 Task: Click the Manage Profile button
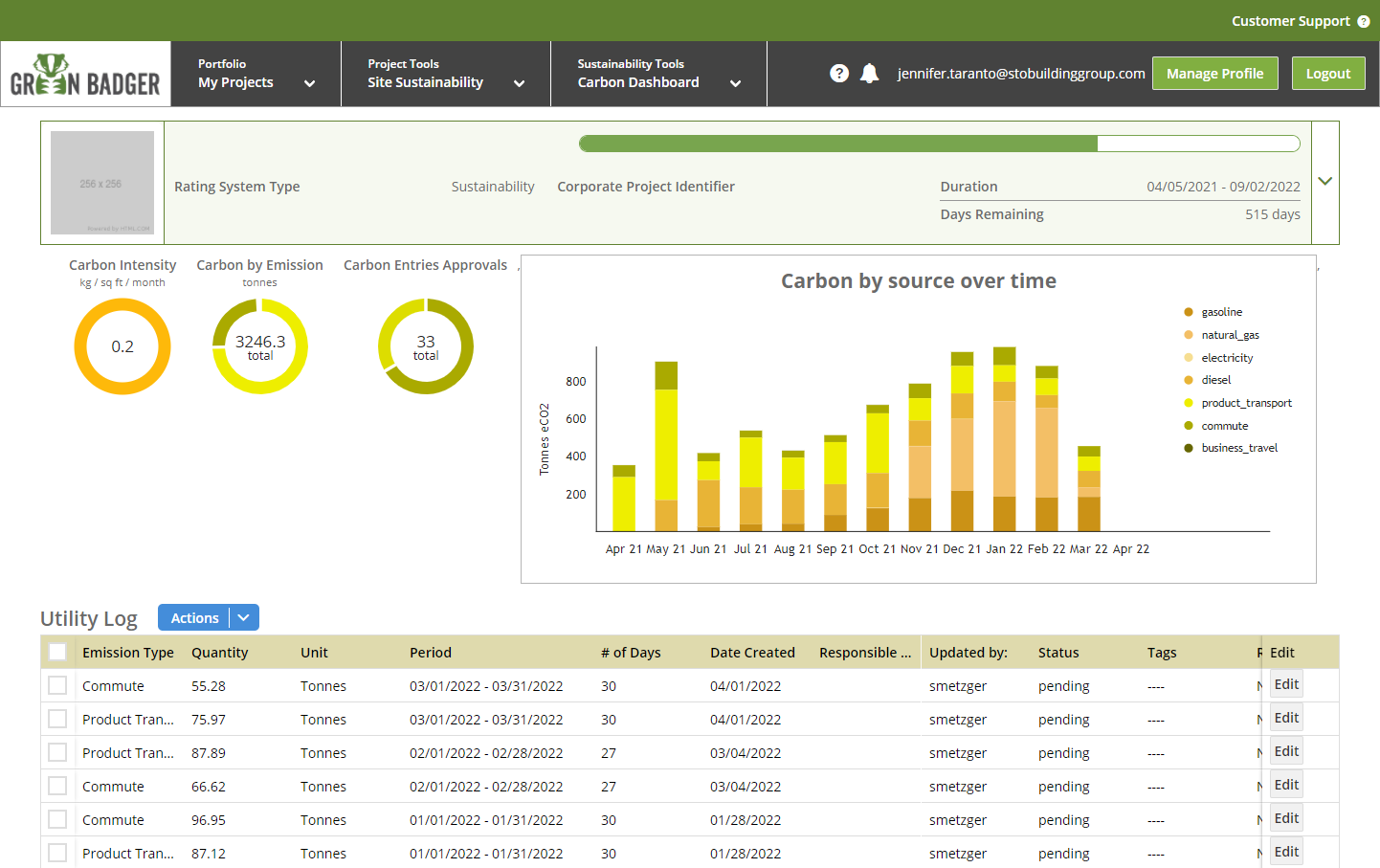1215,74
